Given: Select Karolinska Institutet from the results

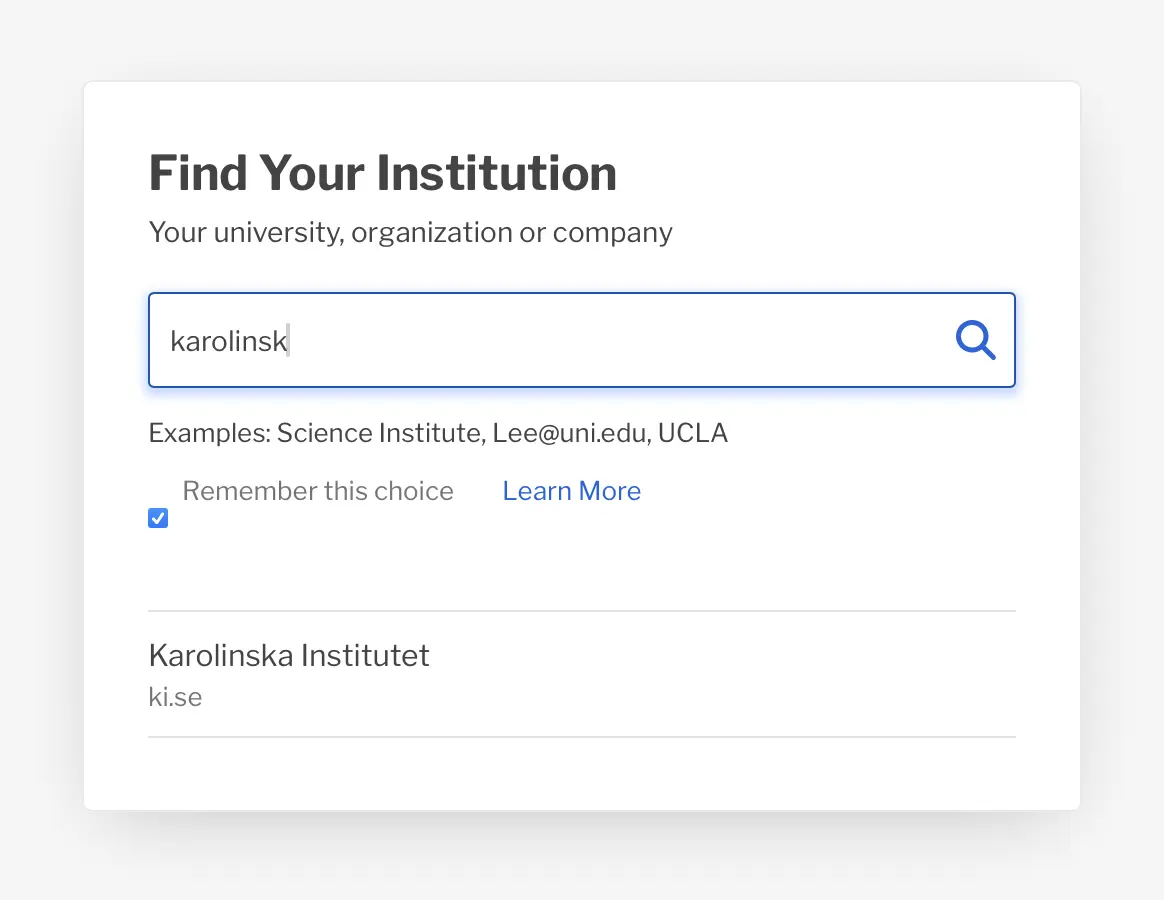Looking at the screenshot, I should point(289,656).
